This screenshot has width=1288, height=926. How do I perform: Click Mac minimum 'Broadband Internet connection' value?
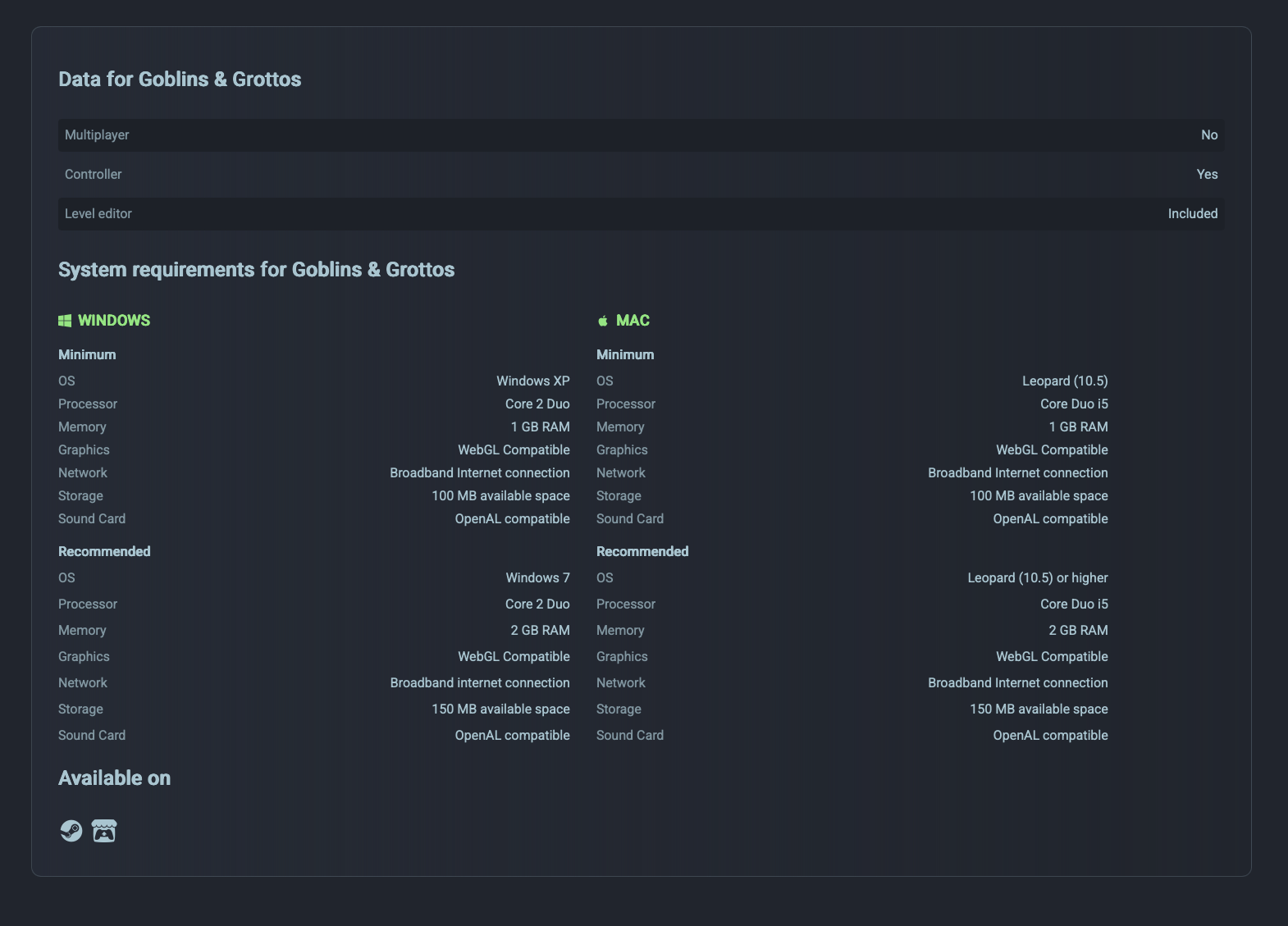(1018, 472)
